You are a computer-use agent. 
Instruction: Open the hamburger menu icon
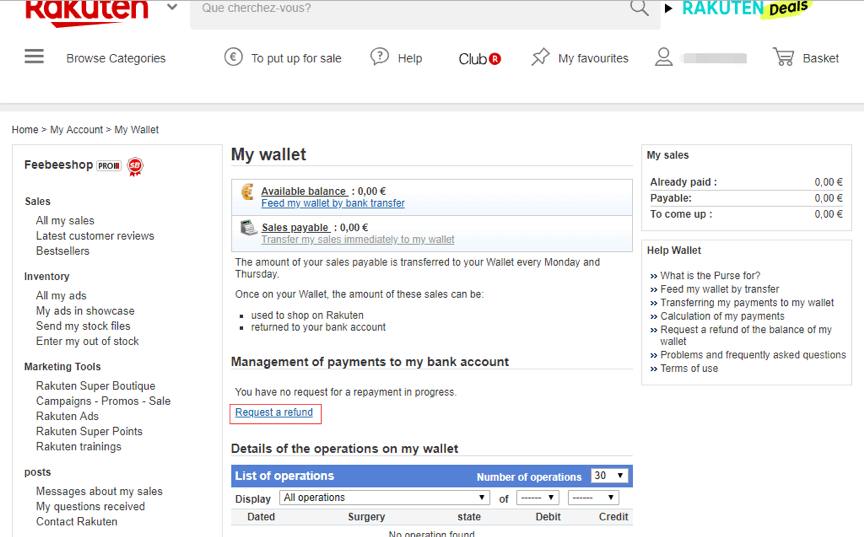34,56
